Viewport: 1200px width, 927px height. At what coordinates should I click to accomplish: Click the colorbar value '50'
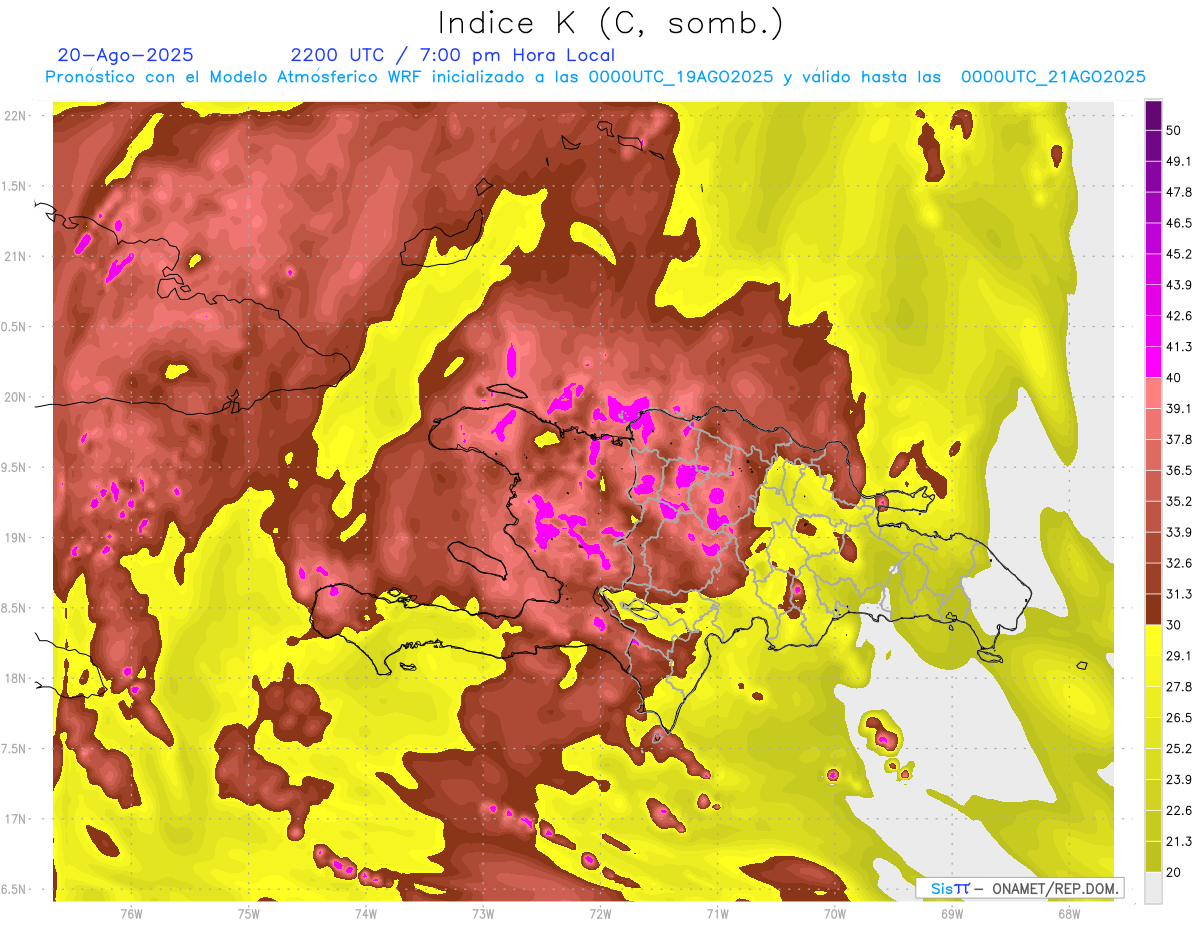tap(1174, 131)
